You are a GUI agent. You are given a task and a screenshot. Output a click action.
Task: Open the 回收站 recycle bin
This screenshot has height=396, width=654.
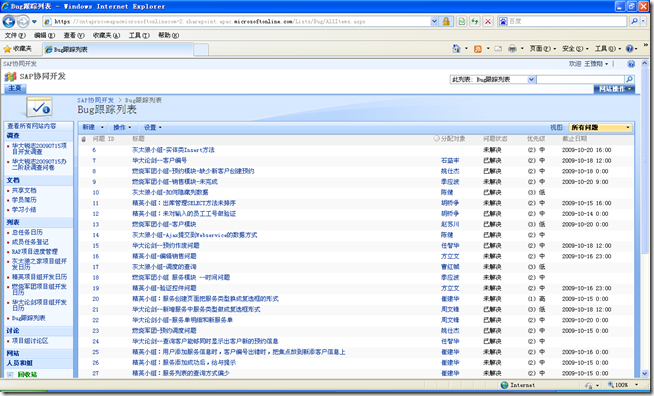coord(27,375)
